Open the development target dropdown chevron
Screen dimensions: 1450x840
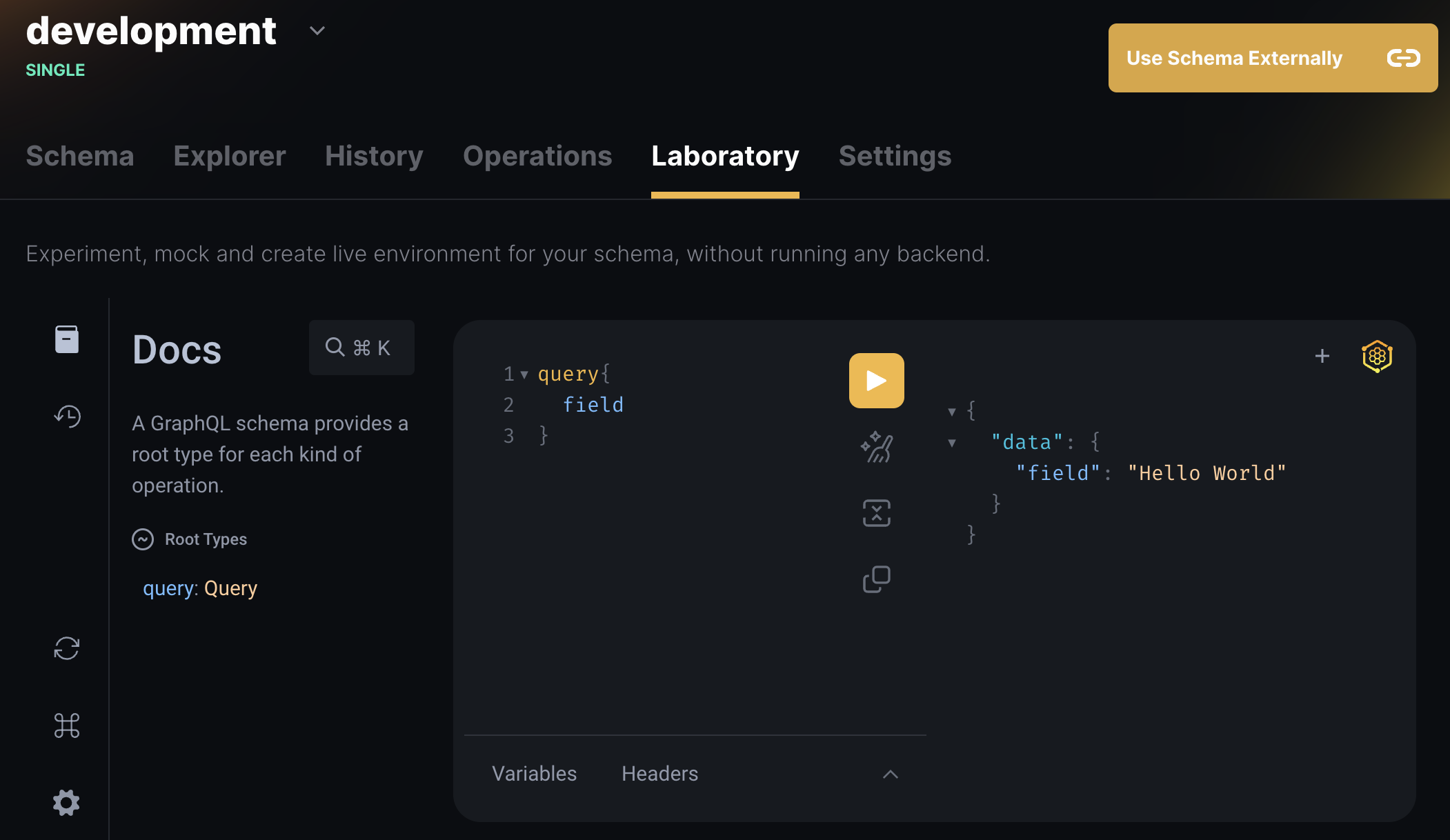pyautogui.click(x=317, y=31)
